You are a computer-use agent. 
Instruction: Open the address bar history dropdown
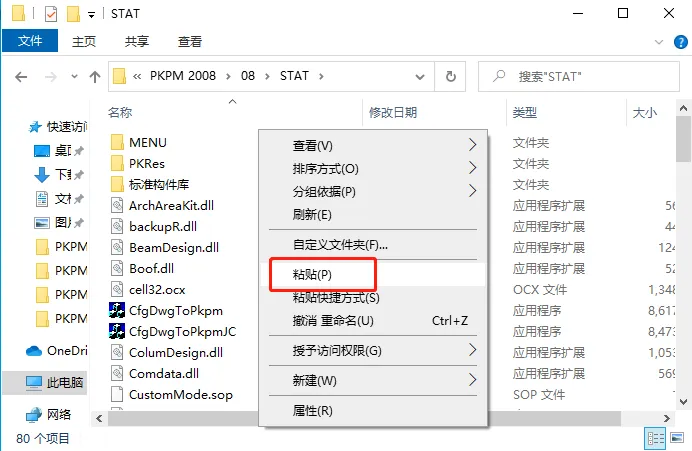click(420, 77)
